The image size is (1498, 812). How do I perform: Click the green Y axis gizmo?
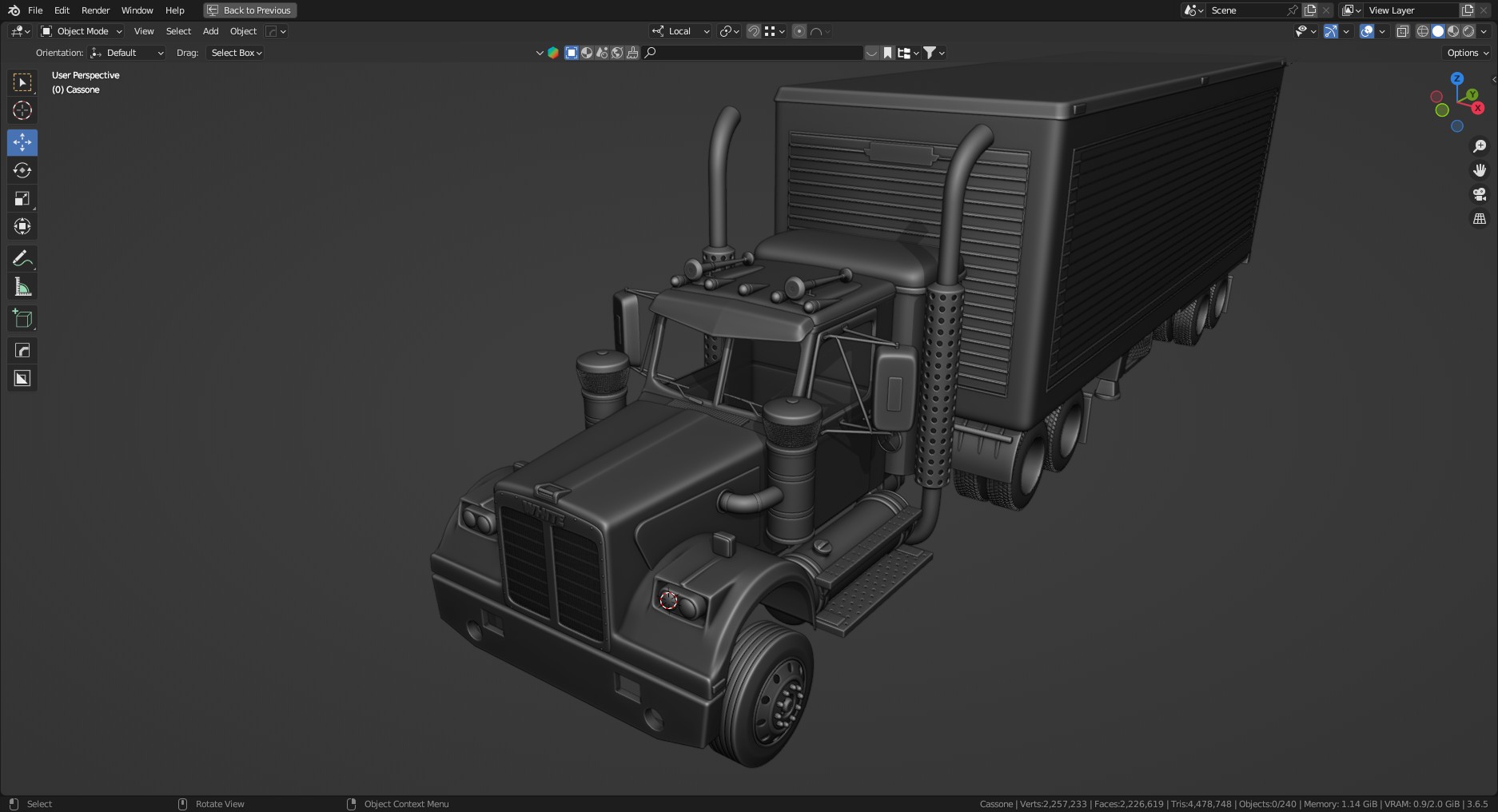1472,94
